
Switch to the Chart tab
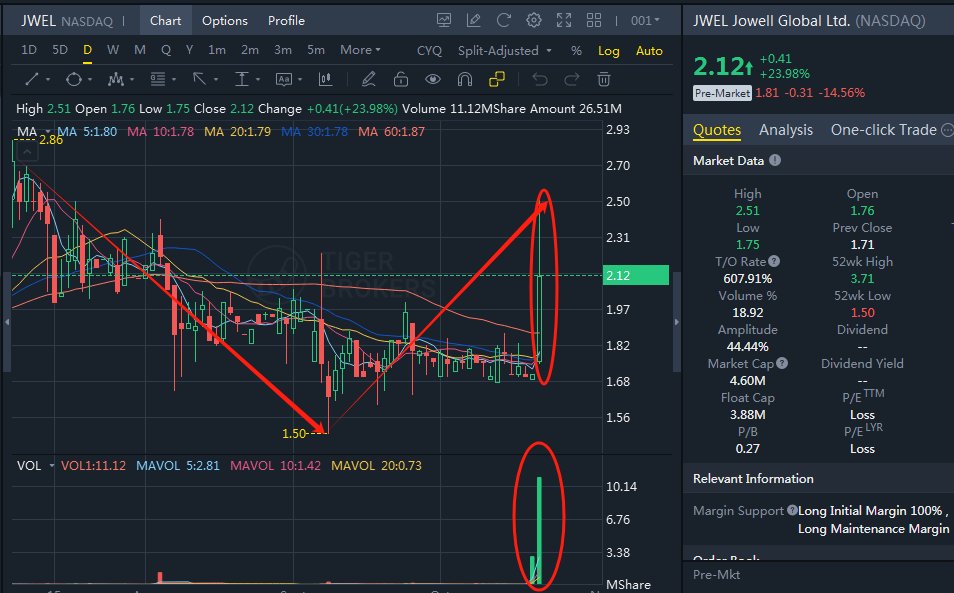pos(165,21)
